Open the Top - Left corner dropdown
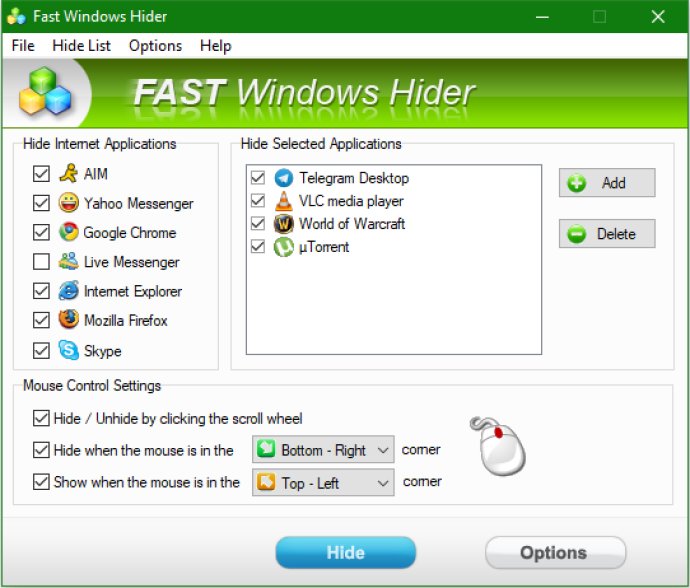The image size is (690, 588). (323, 482)
